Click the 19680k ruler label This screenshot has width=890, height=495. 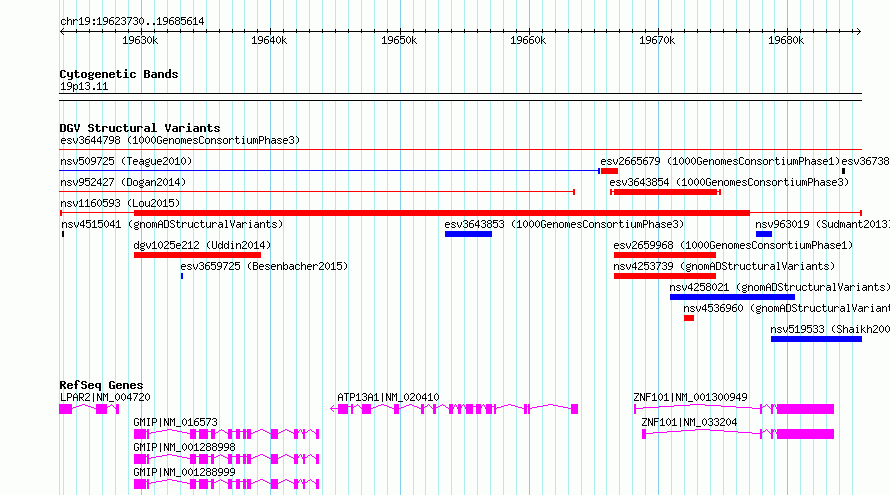[786, 40]
